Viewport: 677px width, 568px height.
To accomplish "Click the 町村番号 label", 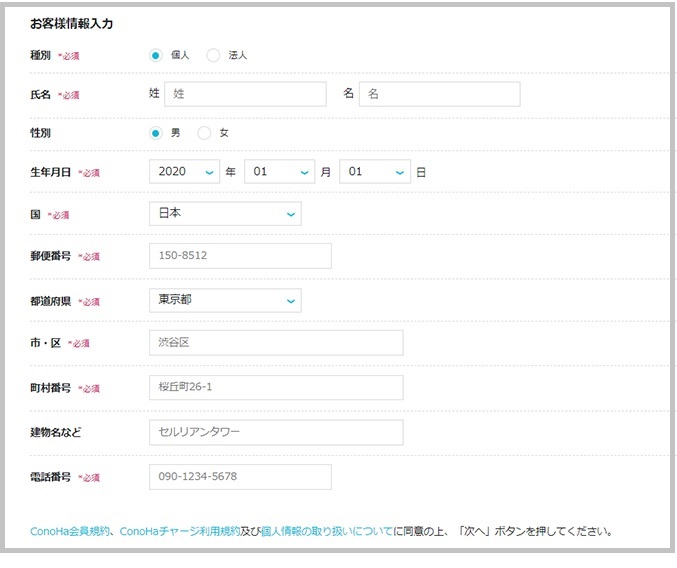I will (x=51, y=388).
